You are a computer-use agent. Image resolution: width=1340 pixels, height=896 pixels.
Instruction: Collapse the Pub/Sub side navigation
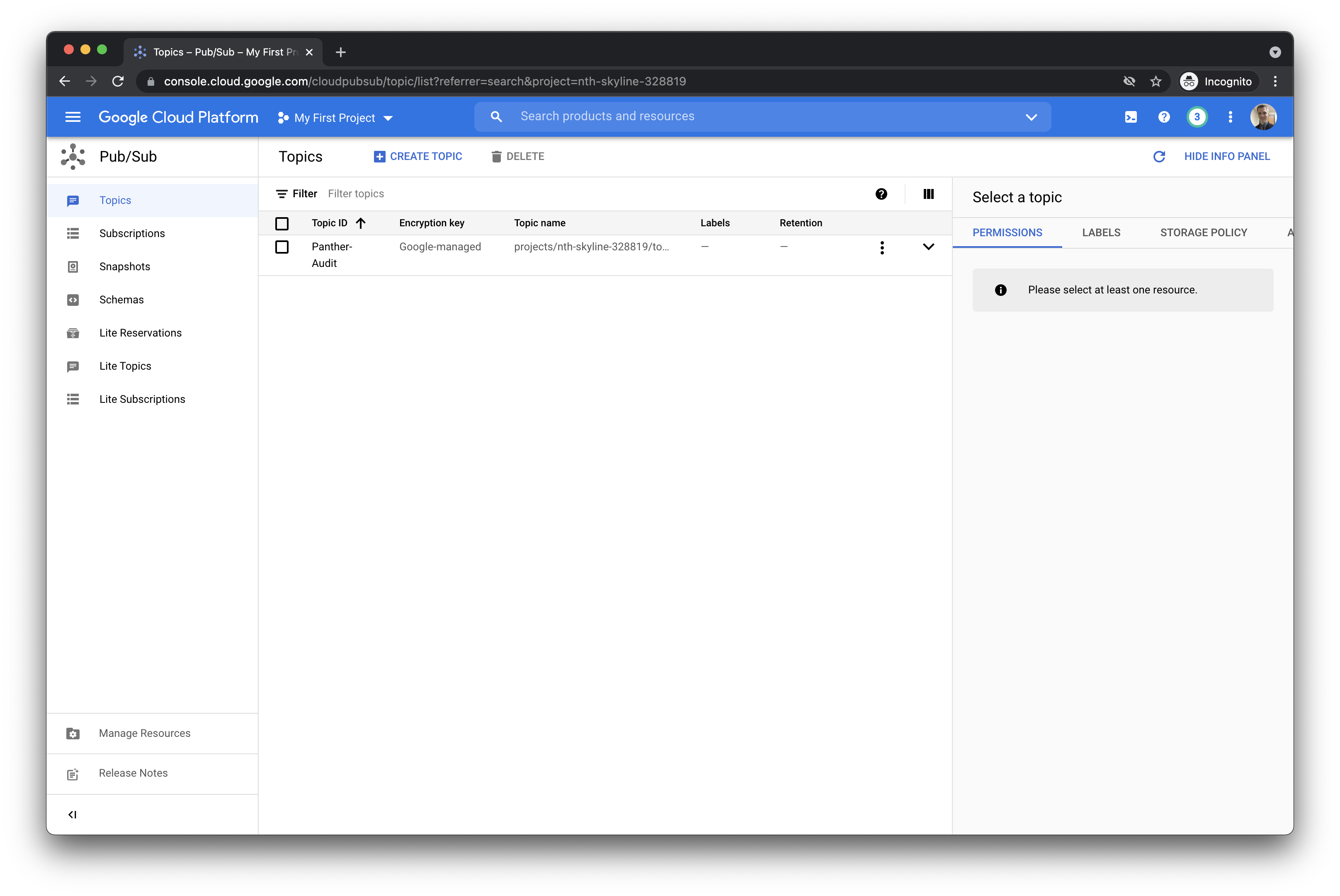tap(72, 814)
